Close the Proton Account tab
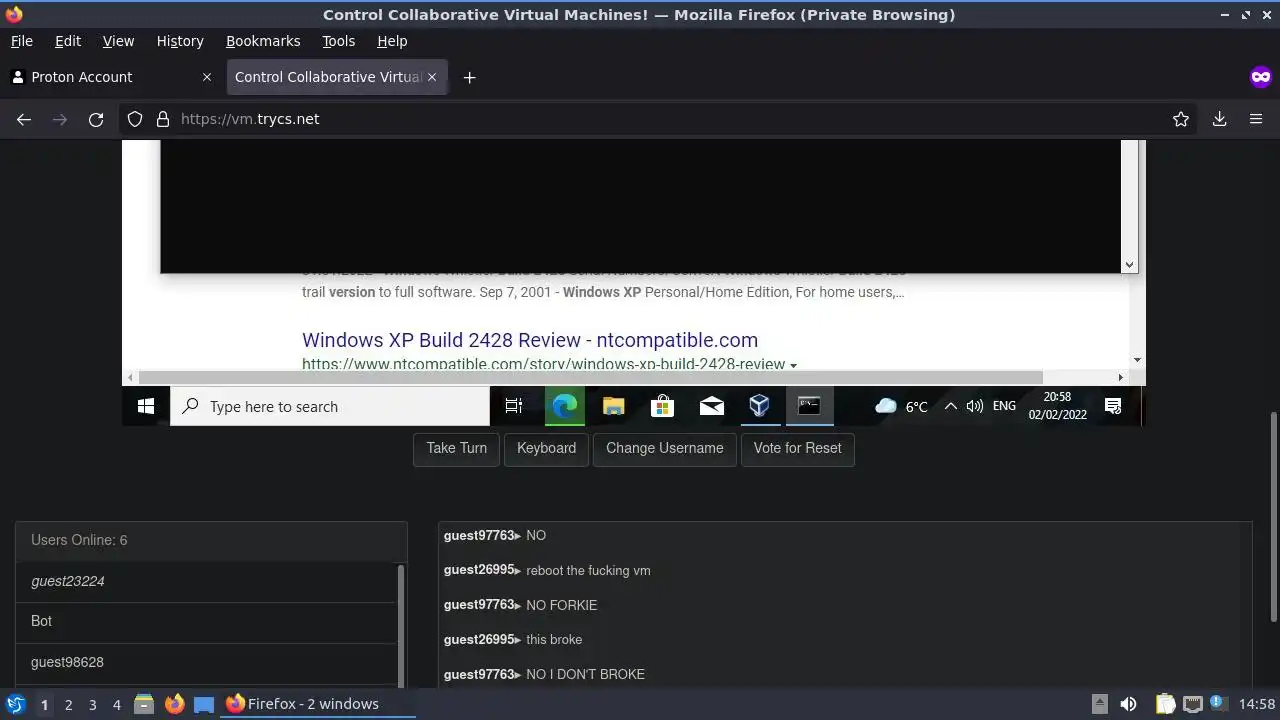This screenshot has width=1280, height=720. click(x=207, y=77)
